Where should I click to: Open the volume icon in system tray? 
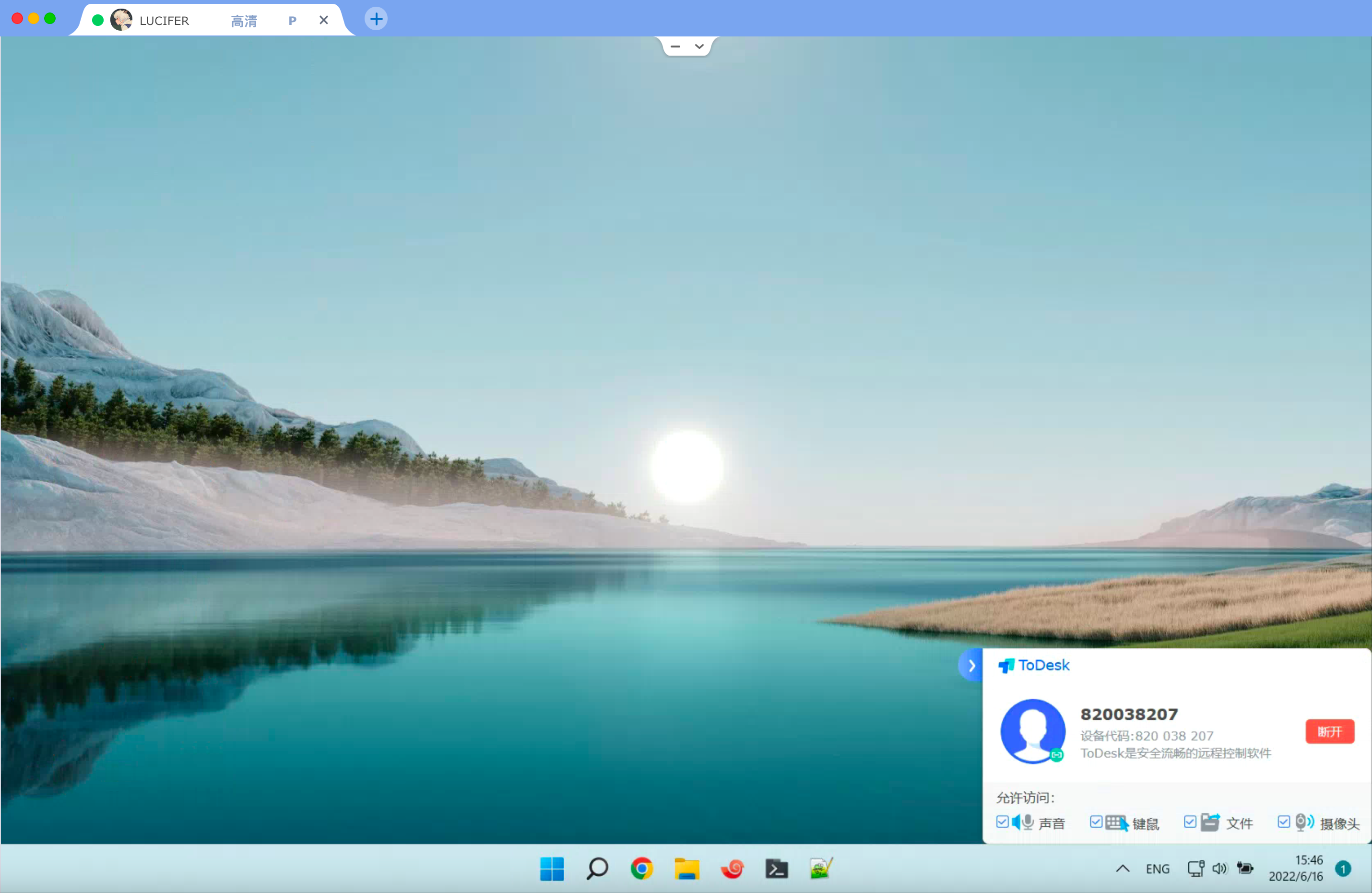[1219, 868]
